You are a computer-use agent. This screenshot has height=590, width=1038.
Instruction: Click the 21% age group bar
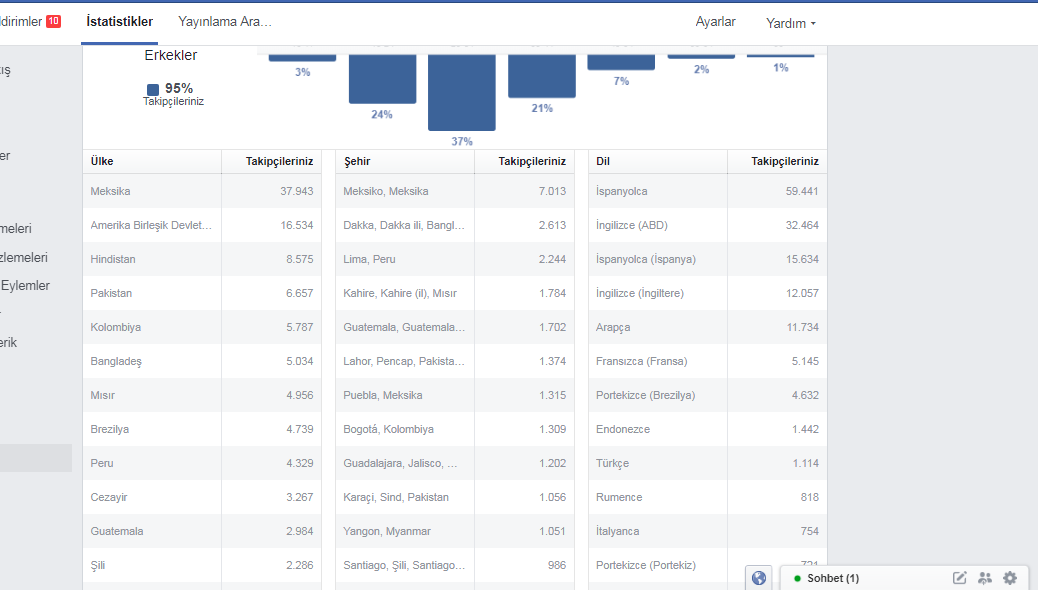542,76
